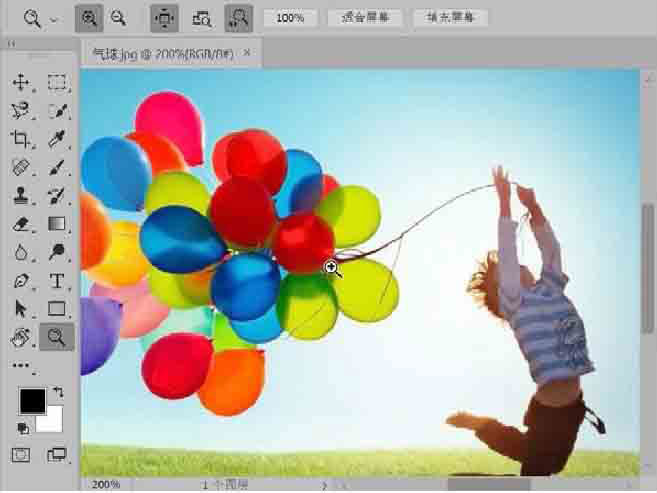Select the Quick Selection tool

[57, 111]
